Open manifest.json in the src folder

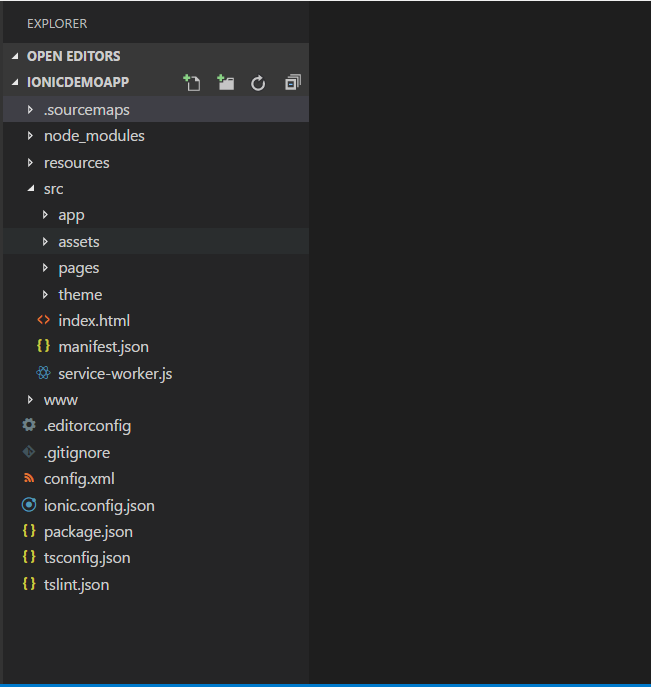tap(156, 347)
